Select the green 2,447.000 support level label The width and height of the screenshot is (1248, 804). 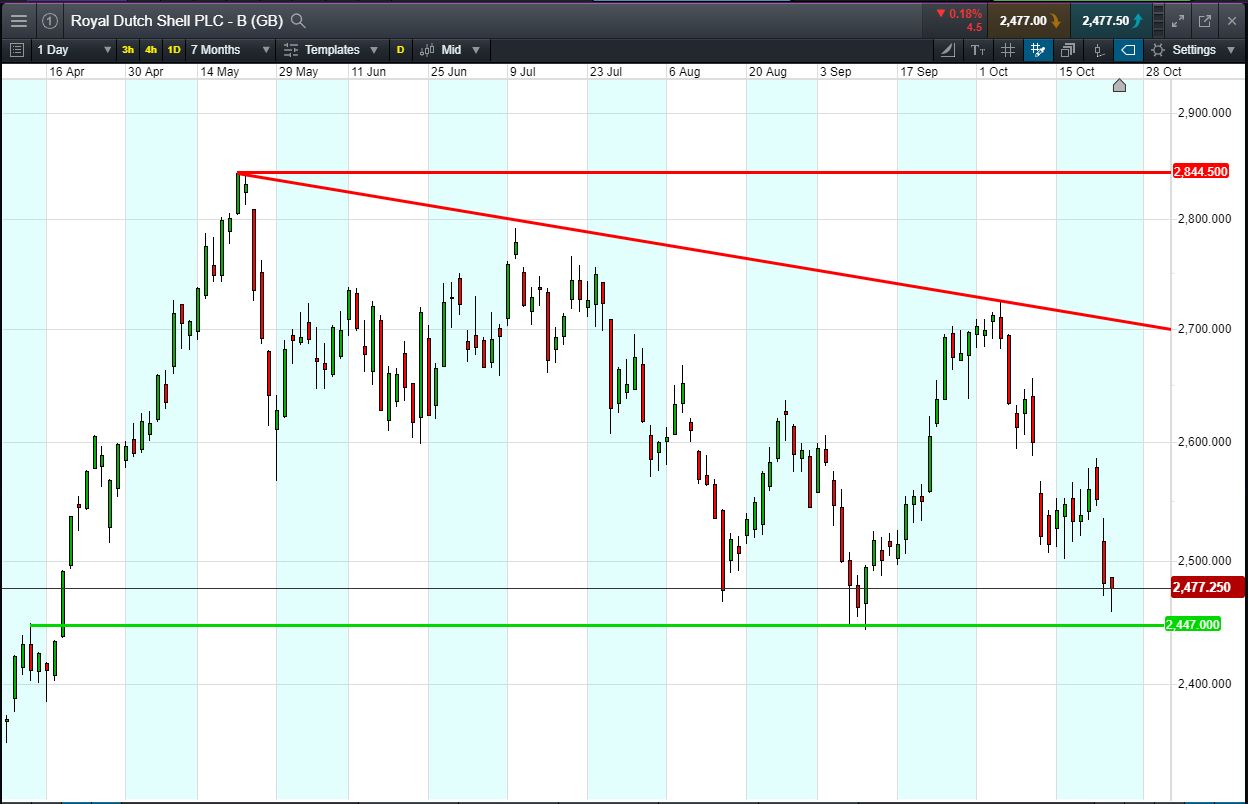(x=1193, y=624)
